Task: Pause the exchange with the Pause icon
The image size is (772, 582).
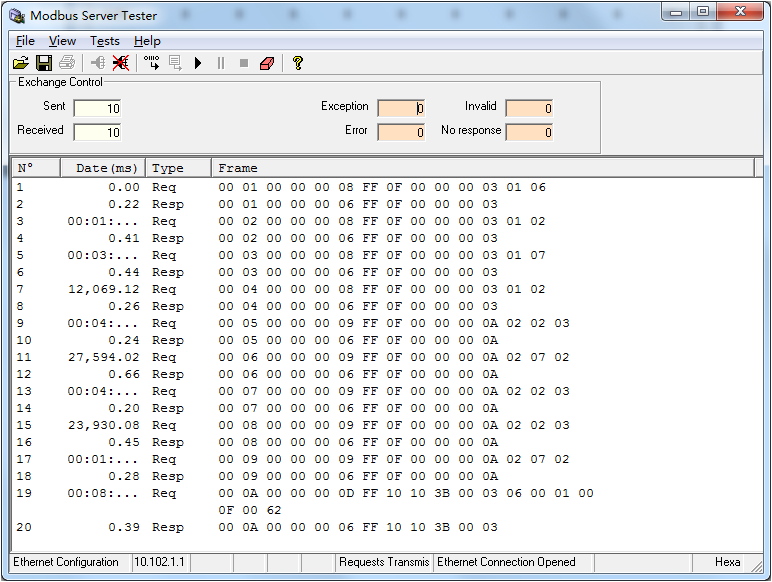Action: click(x=221, y=63)
